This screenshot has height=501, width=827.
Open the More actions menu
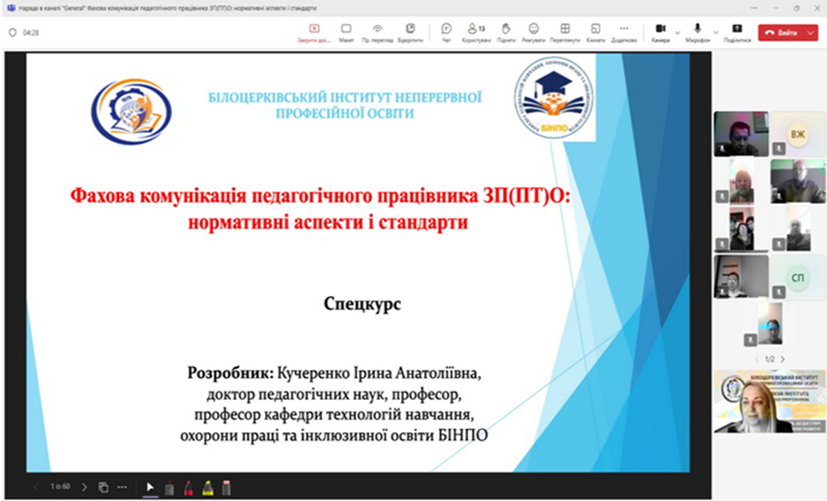[x=624, y=32]
